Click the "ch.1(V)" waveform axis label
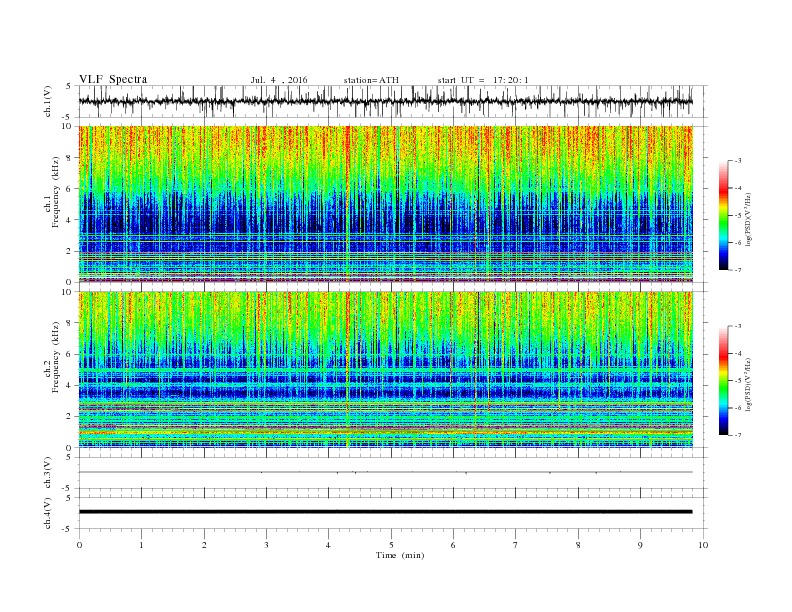792x612 pixels. click(48, 101)
